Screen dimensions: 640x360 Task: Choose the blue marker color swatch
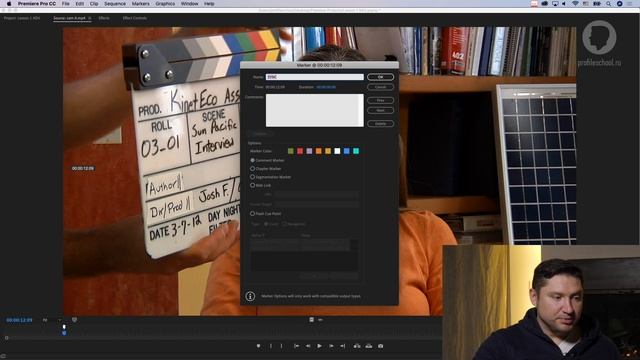(347, 151)
